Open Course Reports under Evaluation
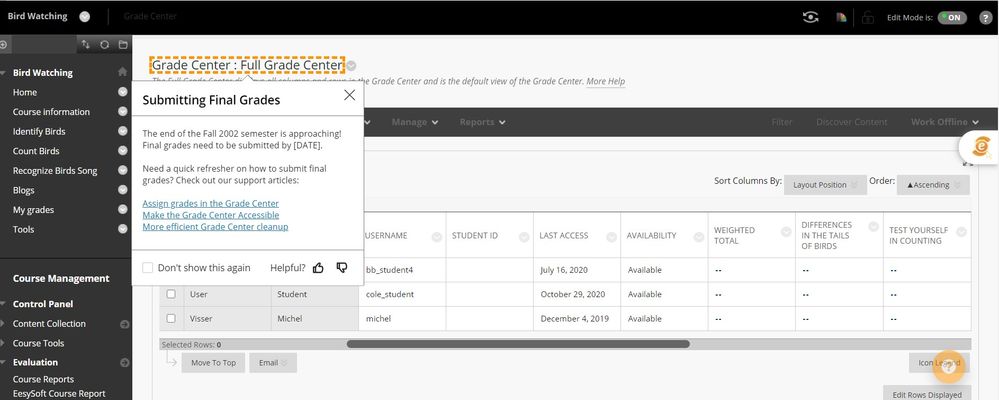999x400 pixels. tap(43, 379)
